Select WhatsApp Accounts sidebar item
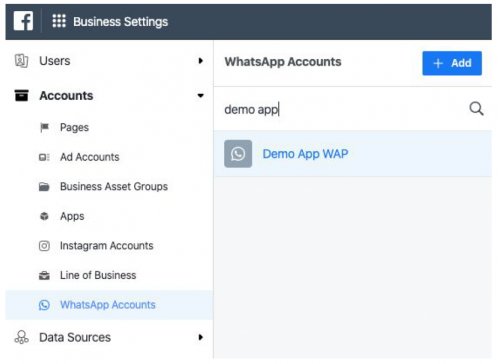Viewport: 500px width, 364px height. 109,305
